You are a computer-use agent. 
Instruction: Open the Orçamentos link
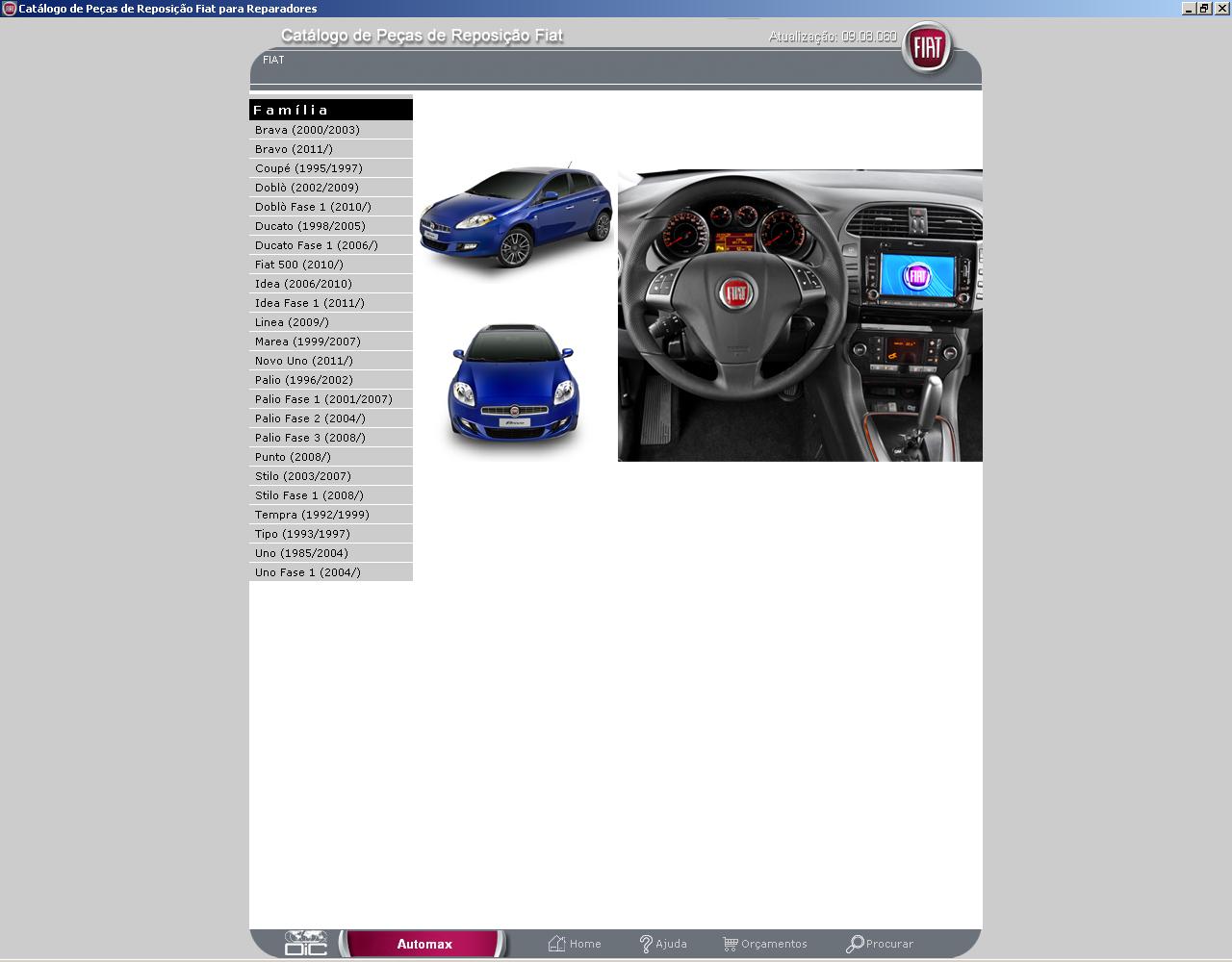coord(774,944)
